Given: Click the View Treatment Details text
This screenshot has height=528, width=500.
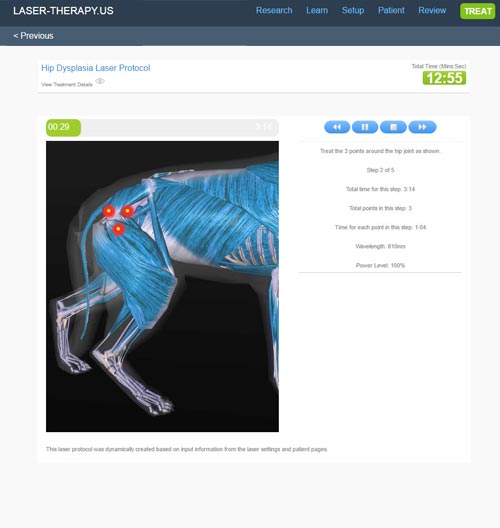Looking at the screenshot, I should pos(67,85).
